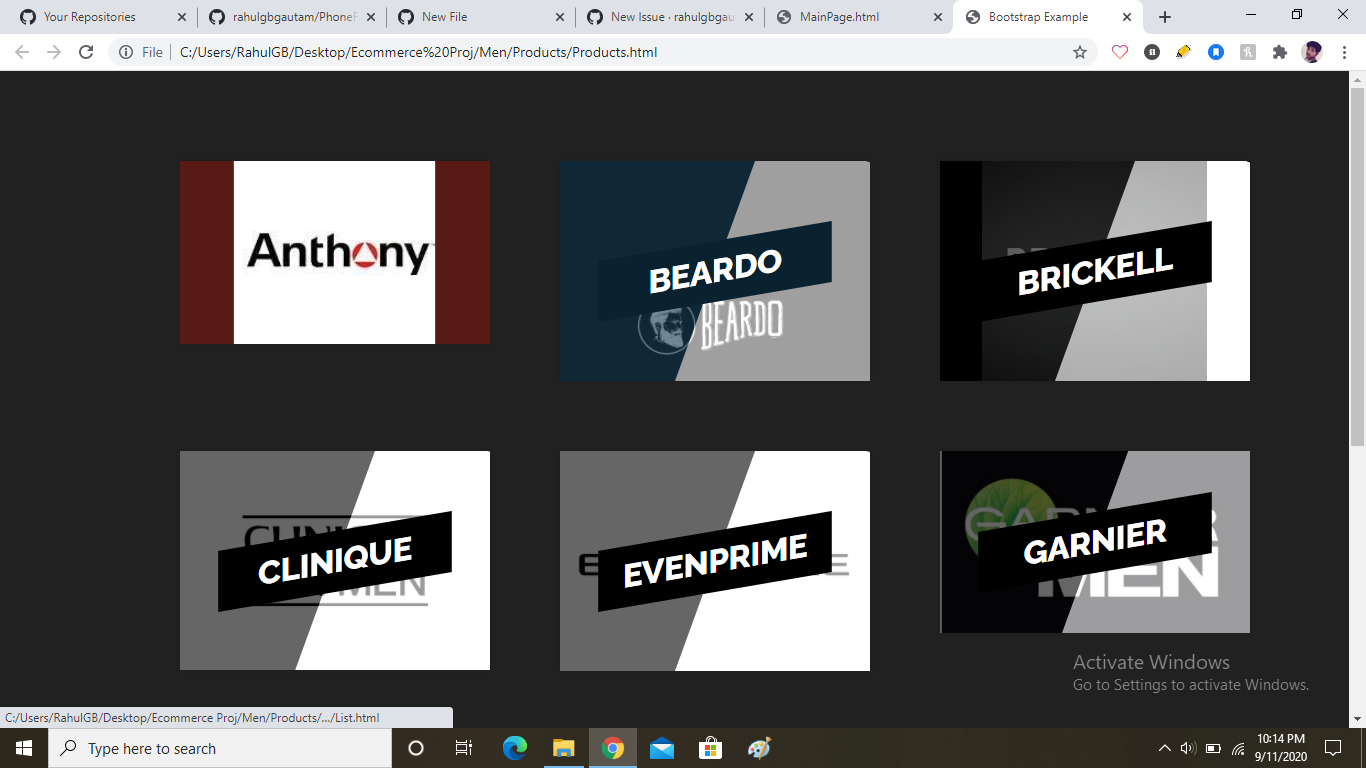Open the Clinique brand card

click(x=335, y=560)
